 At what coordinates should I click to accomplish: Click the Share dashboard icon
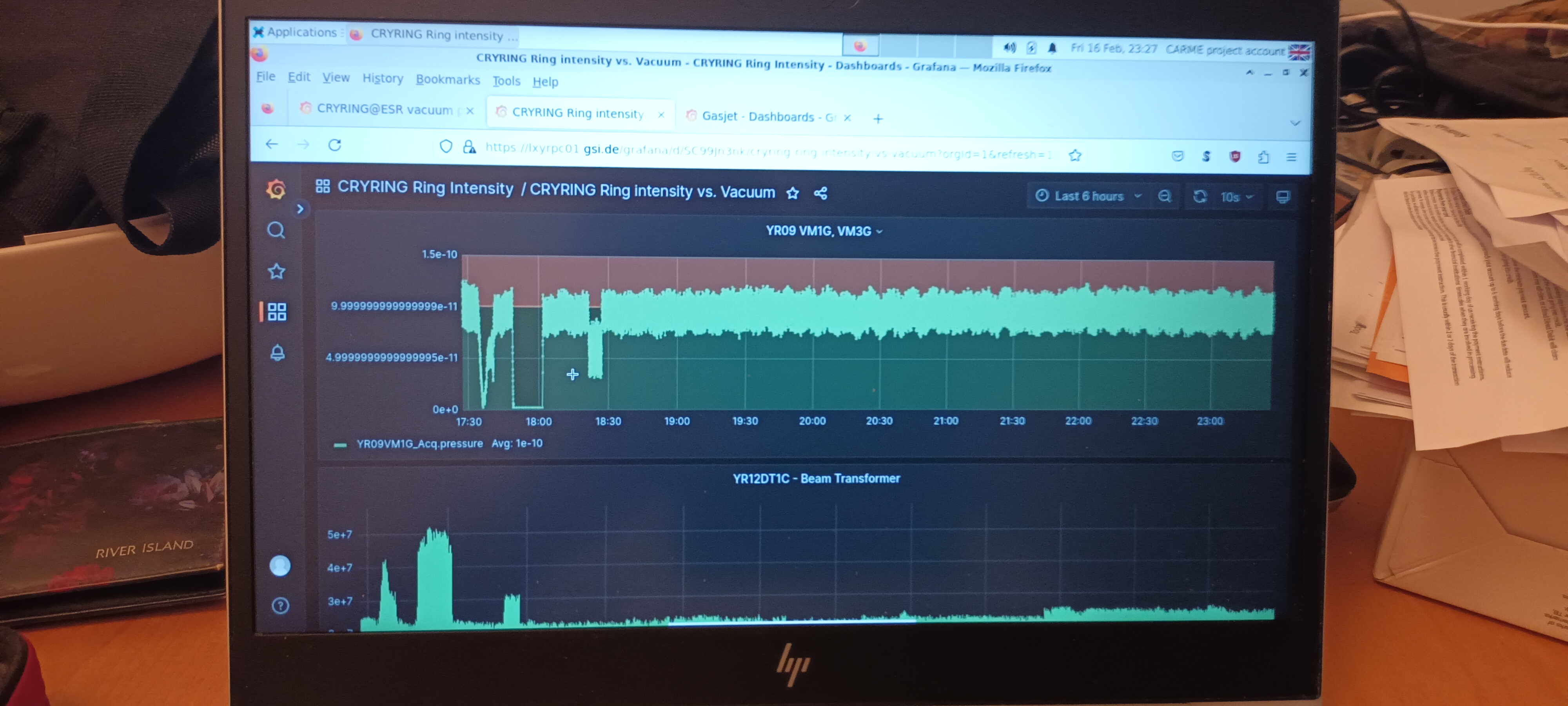click(x=820, y=194)
